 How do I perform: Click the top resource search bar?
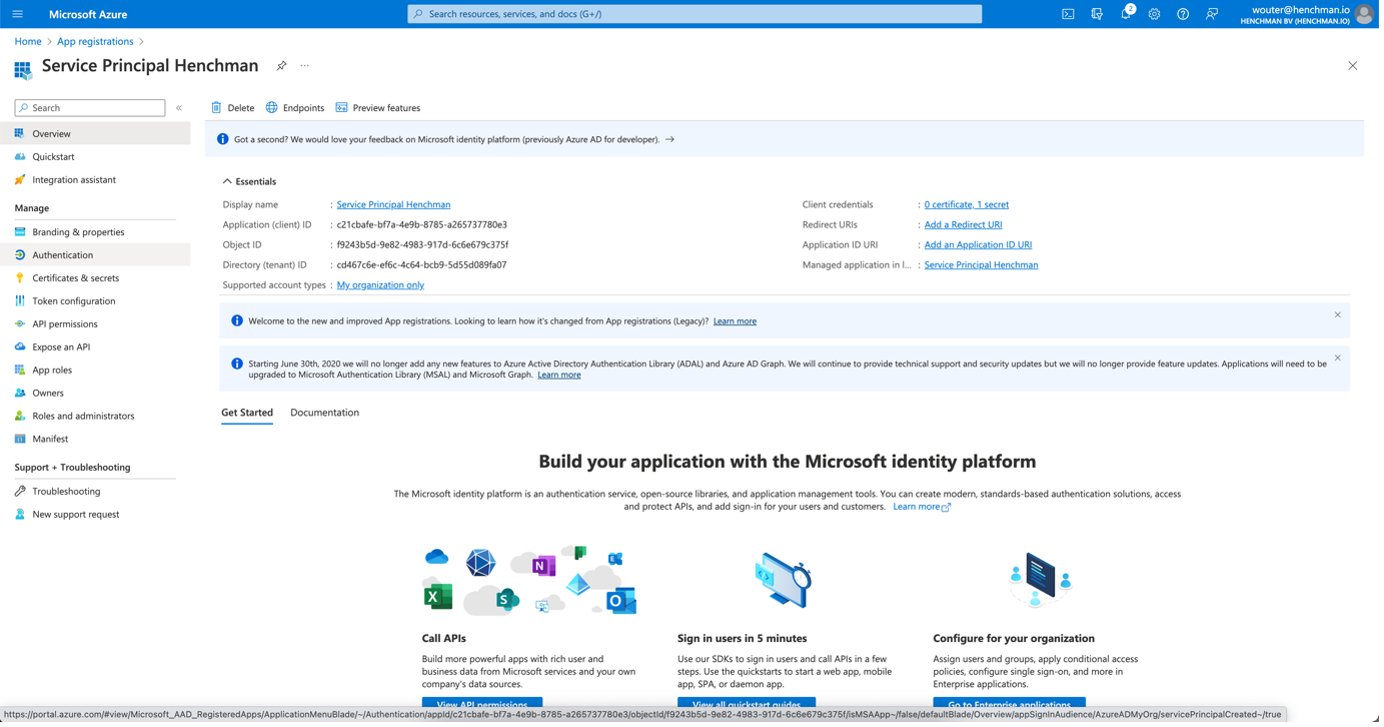click(x=697, y=14)
